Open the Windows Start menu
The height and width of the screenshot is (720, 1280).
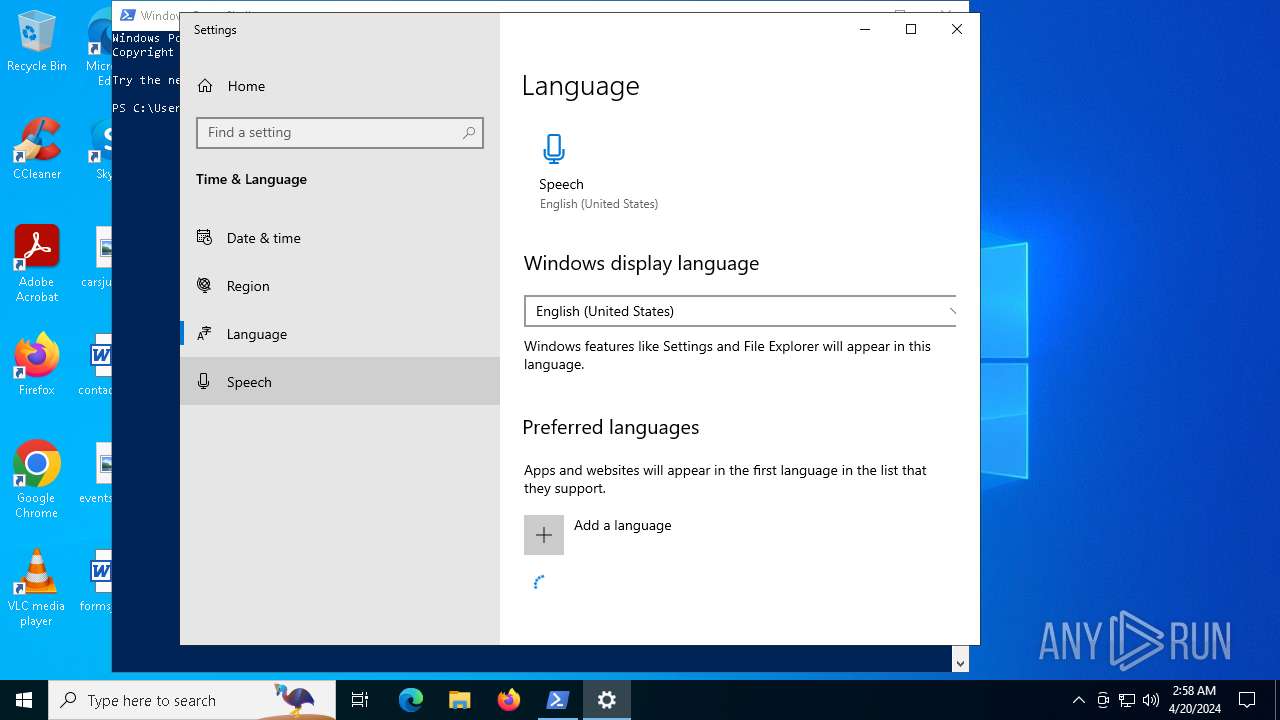pyautogui.click(x=24, y=700)
